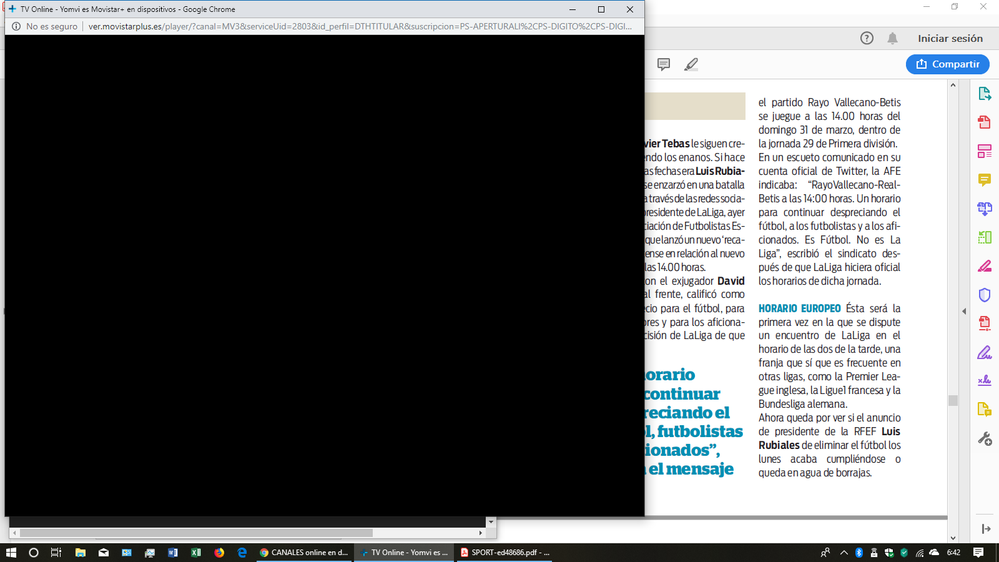Click the horizontal scrollbar thumb below the player

pos(196,533)
